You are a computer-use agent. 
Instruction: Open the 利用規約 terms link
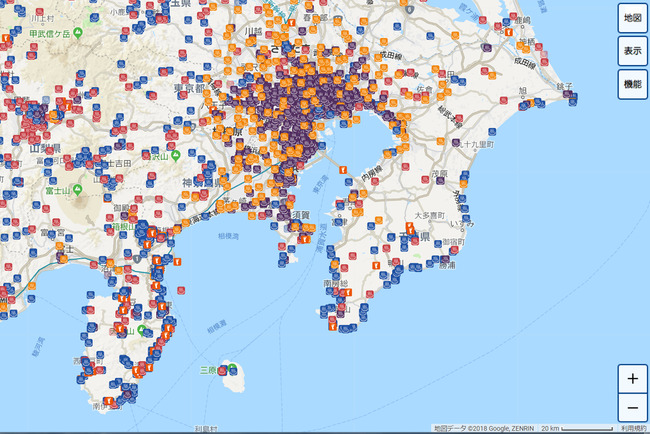tap(632, 428)
